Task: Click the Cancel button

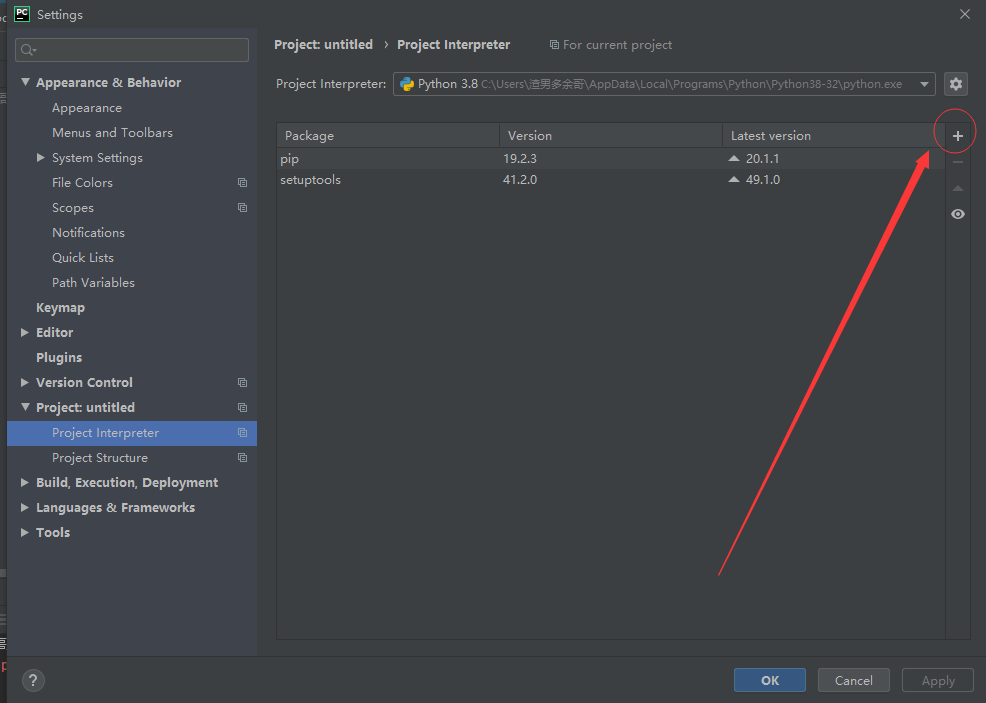Action: pos(853,680)
